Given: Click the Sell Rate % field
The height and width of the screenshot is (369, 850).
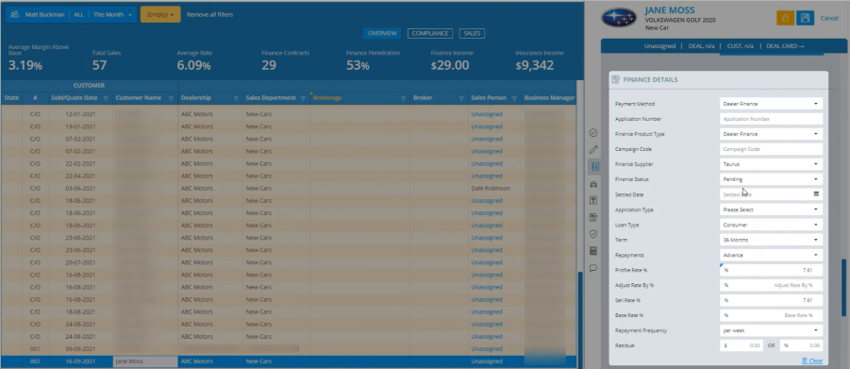Looking at the screenshot, I should click(771, 300).
